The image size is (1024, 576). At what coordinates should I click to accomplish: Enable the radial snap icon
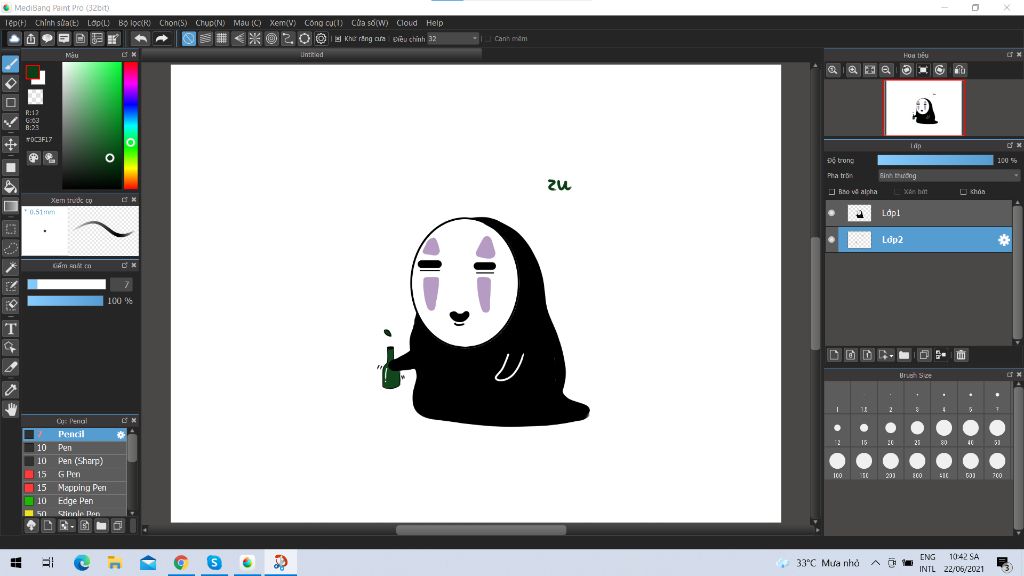255,39
